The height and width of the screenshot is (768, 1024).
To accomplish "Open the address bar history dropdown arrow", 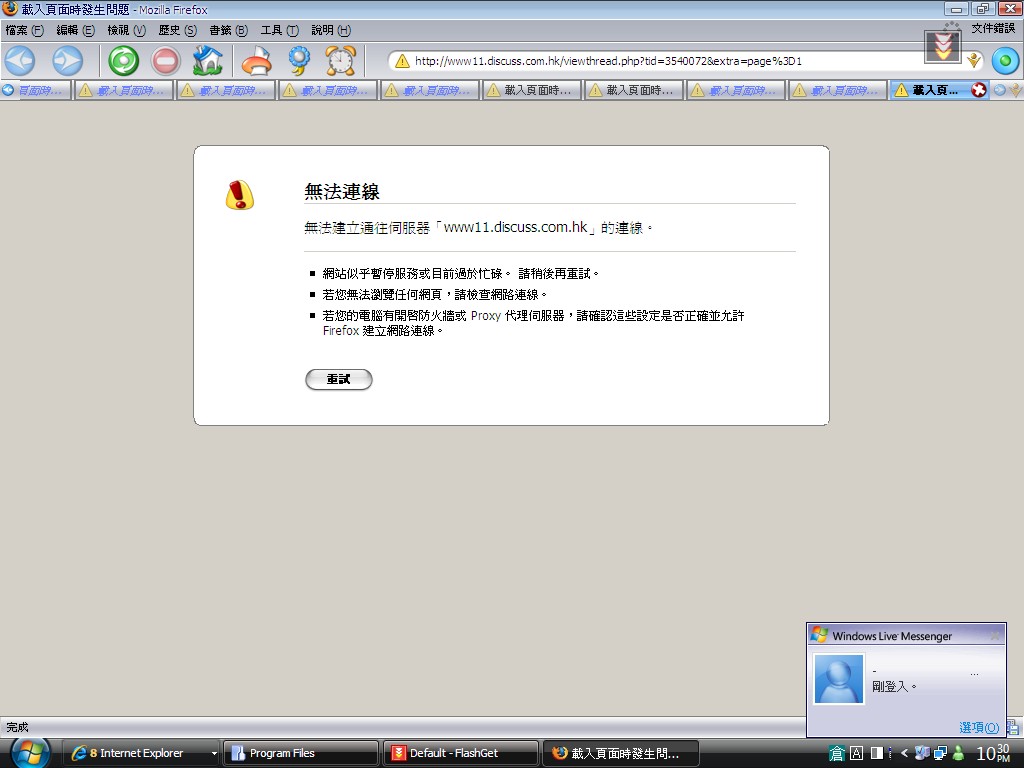I will [x=974, y=61].
